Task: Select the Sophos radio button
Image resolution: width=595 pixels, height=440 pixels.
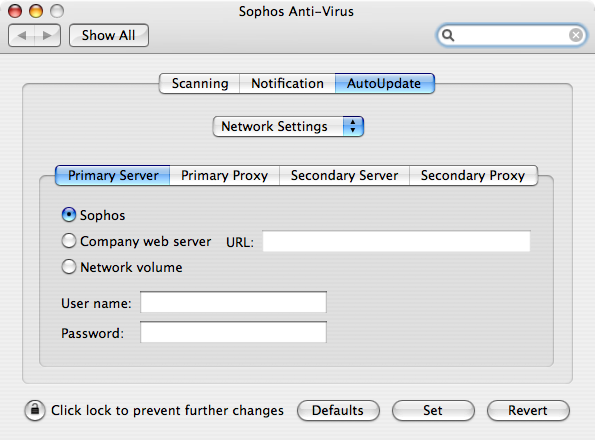Action: click(x=69, y=215)
